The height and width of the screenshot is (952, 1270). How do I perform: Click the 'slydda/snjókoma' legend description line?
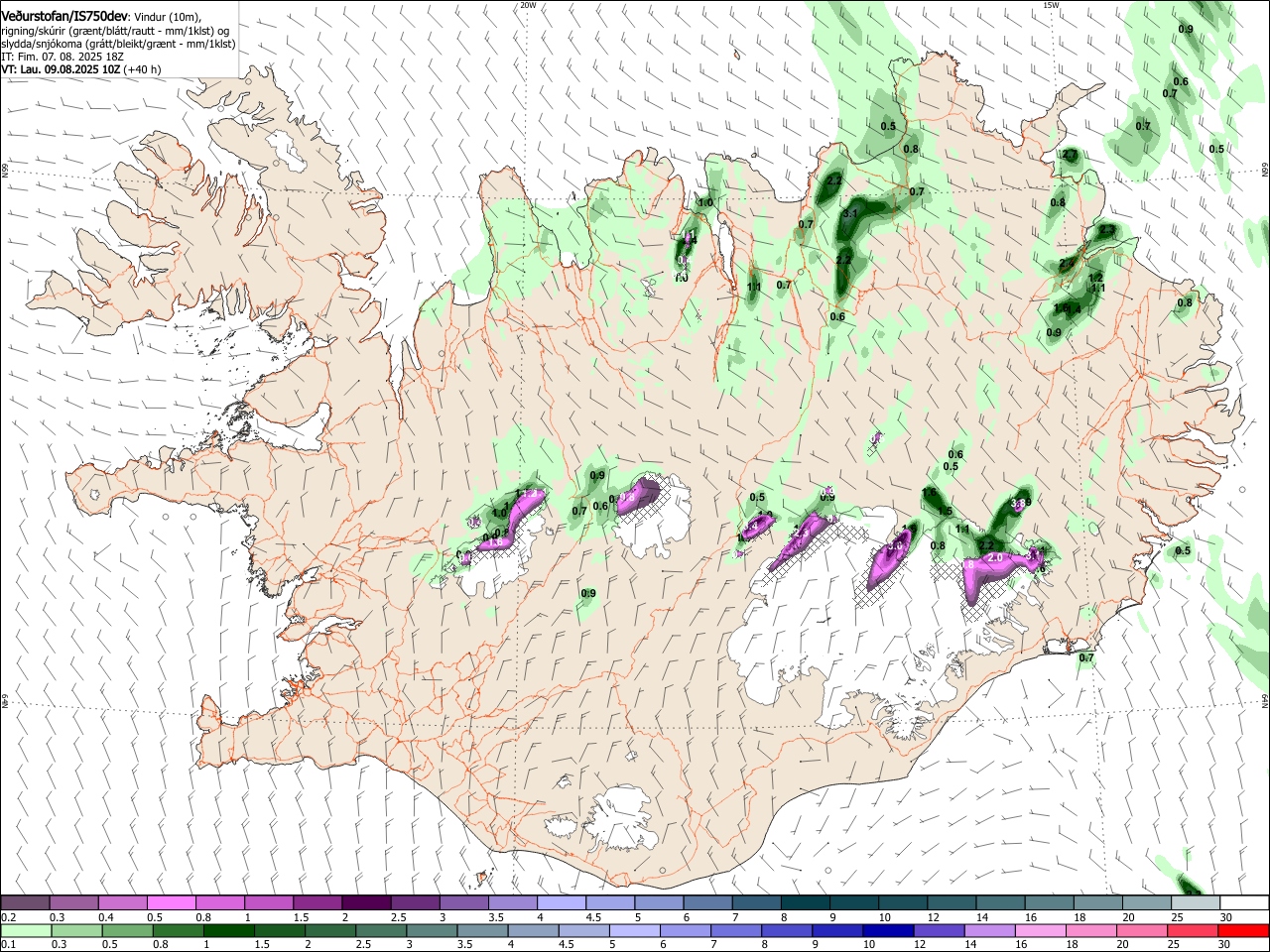click(x=118, y=45)
